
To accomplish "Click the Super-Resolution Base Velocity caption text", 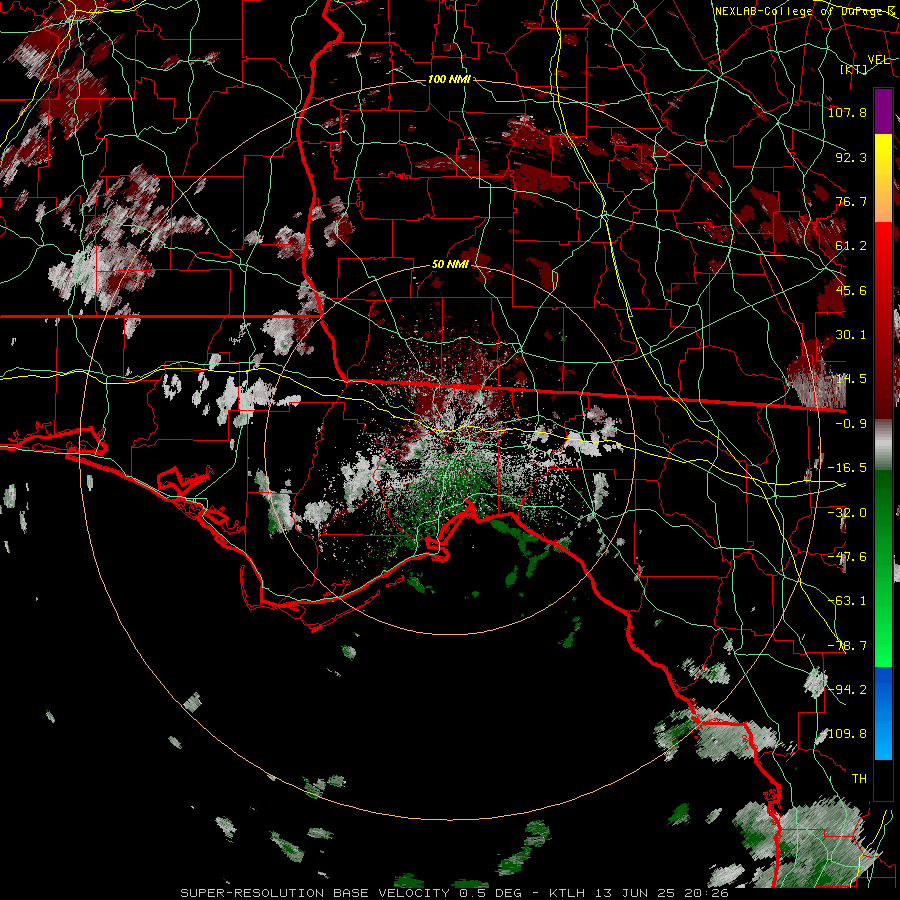I will (x=455, y=893).
